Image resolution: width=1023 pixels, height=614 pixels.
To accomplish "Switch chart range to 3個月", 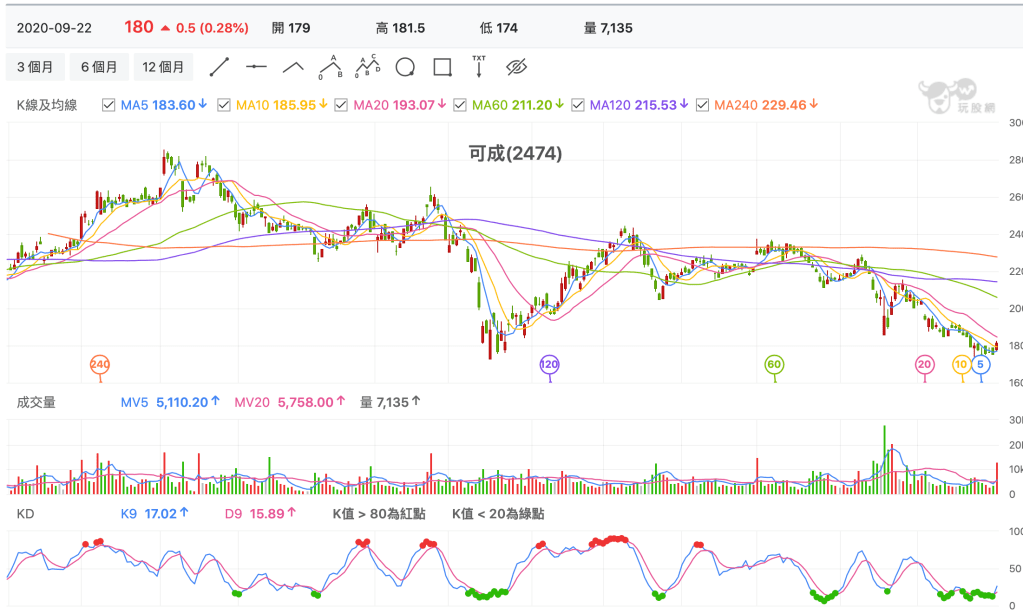I will (35, 67).
